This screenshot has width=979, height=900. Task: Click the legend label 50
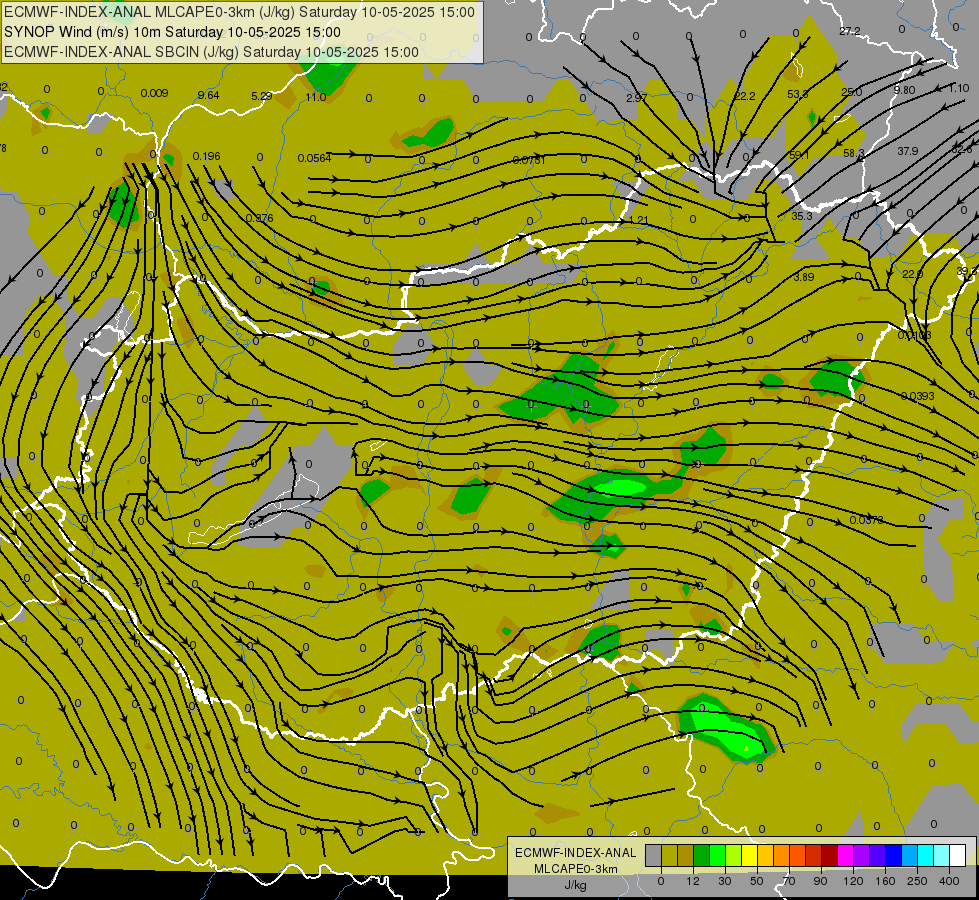[757, 881]
